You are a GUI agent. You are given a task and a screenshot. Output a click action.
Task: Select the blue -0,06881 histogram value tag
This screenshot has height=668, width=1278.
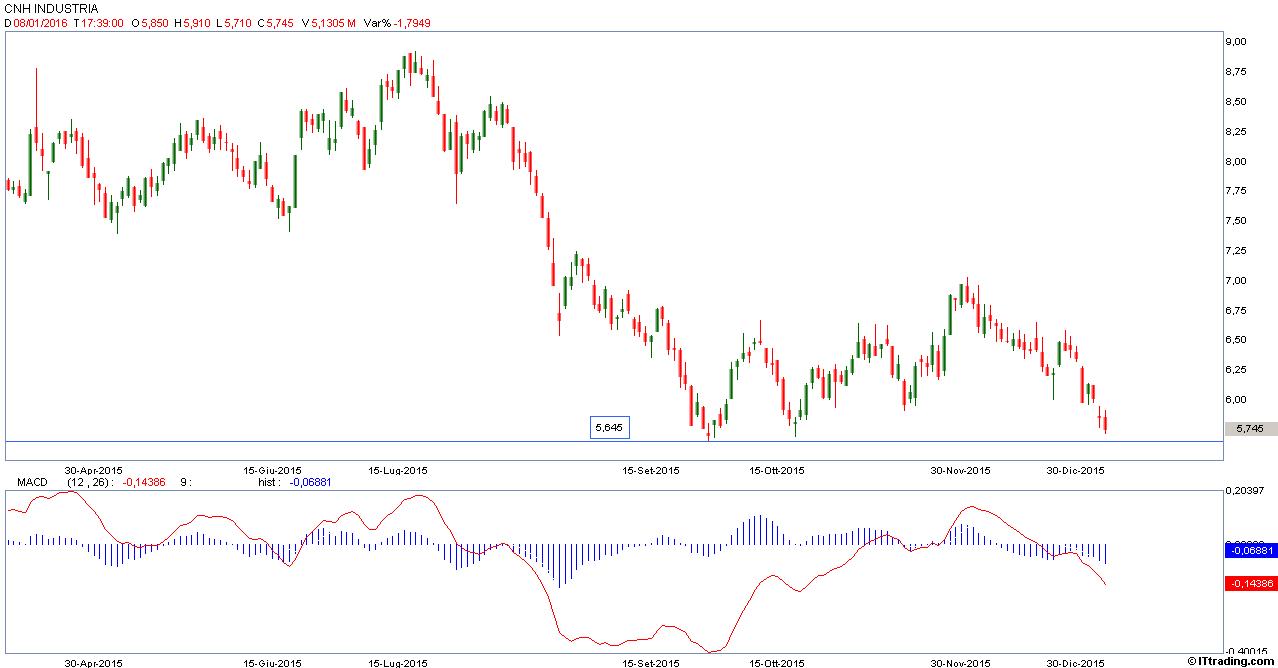tap(1250, 549)
